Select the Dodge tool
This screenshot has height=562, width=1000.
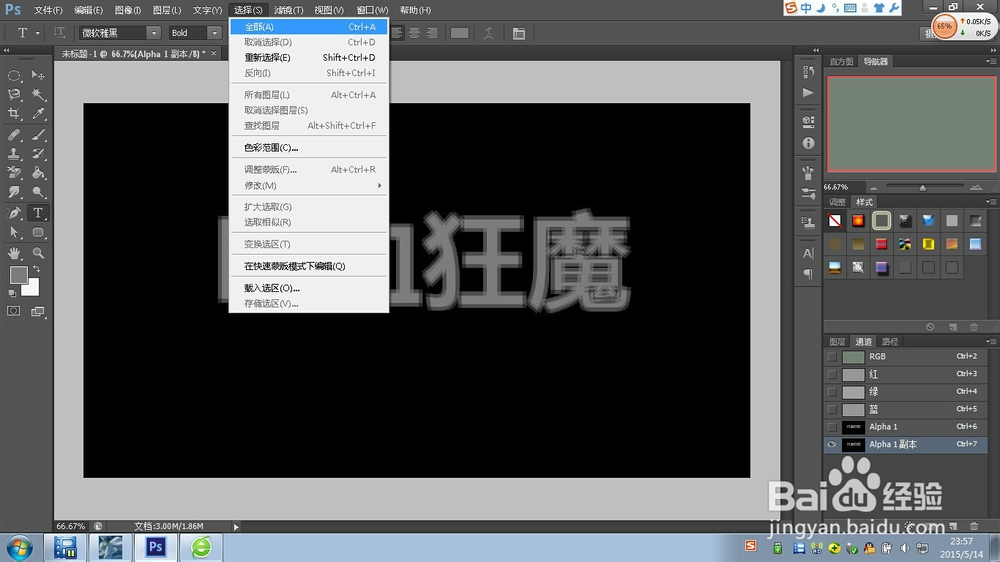coord(38,192)
